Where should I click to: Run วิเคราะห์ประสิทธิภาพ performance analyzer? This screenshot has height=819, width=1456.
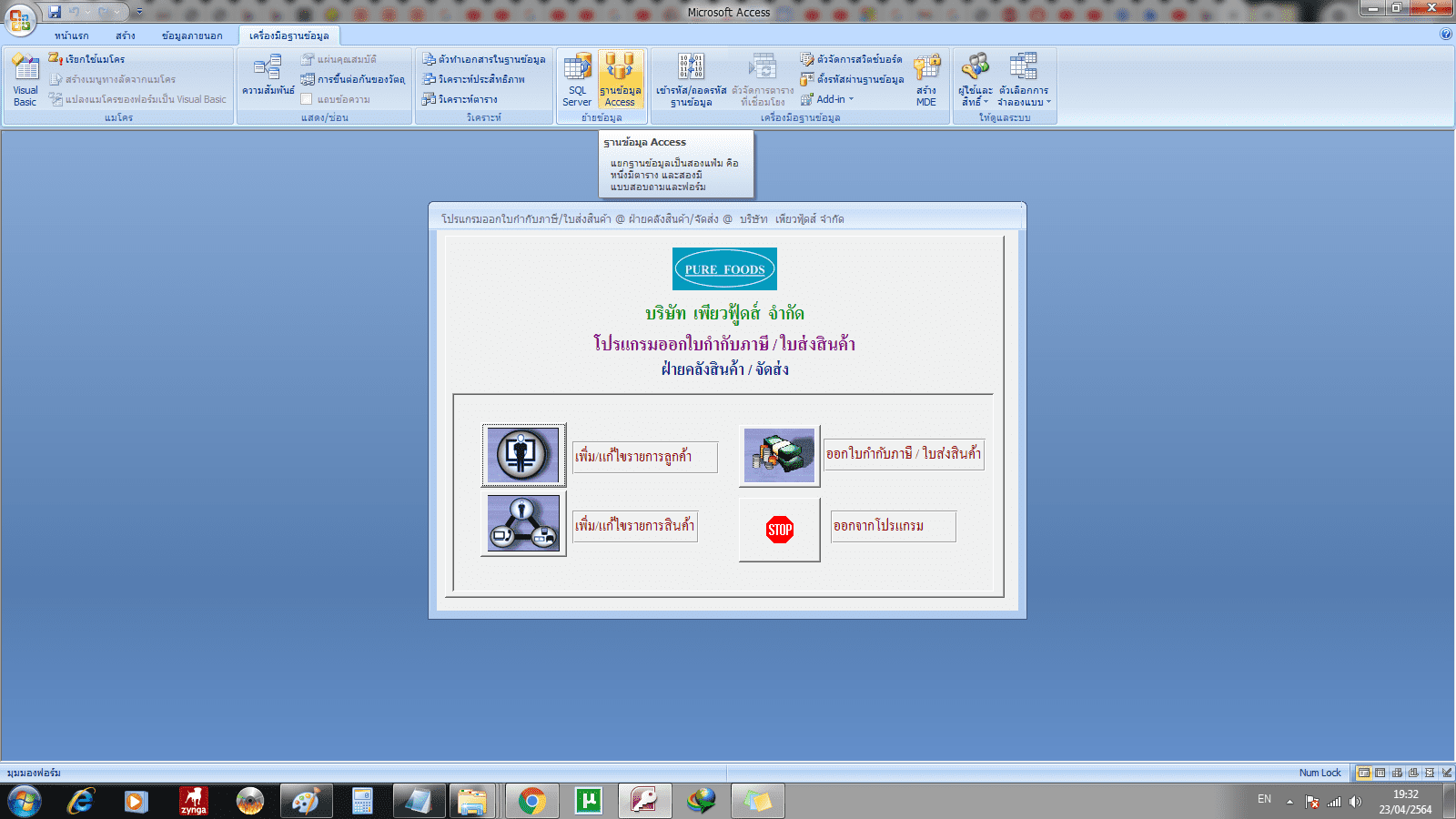tap(473, 79)
